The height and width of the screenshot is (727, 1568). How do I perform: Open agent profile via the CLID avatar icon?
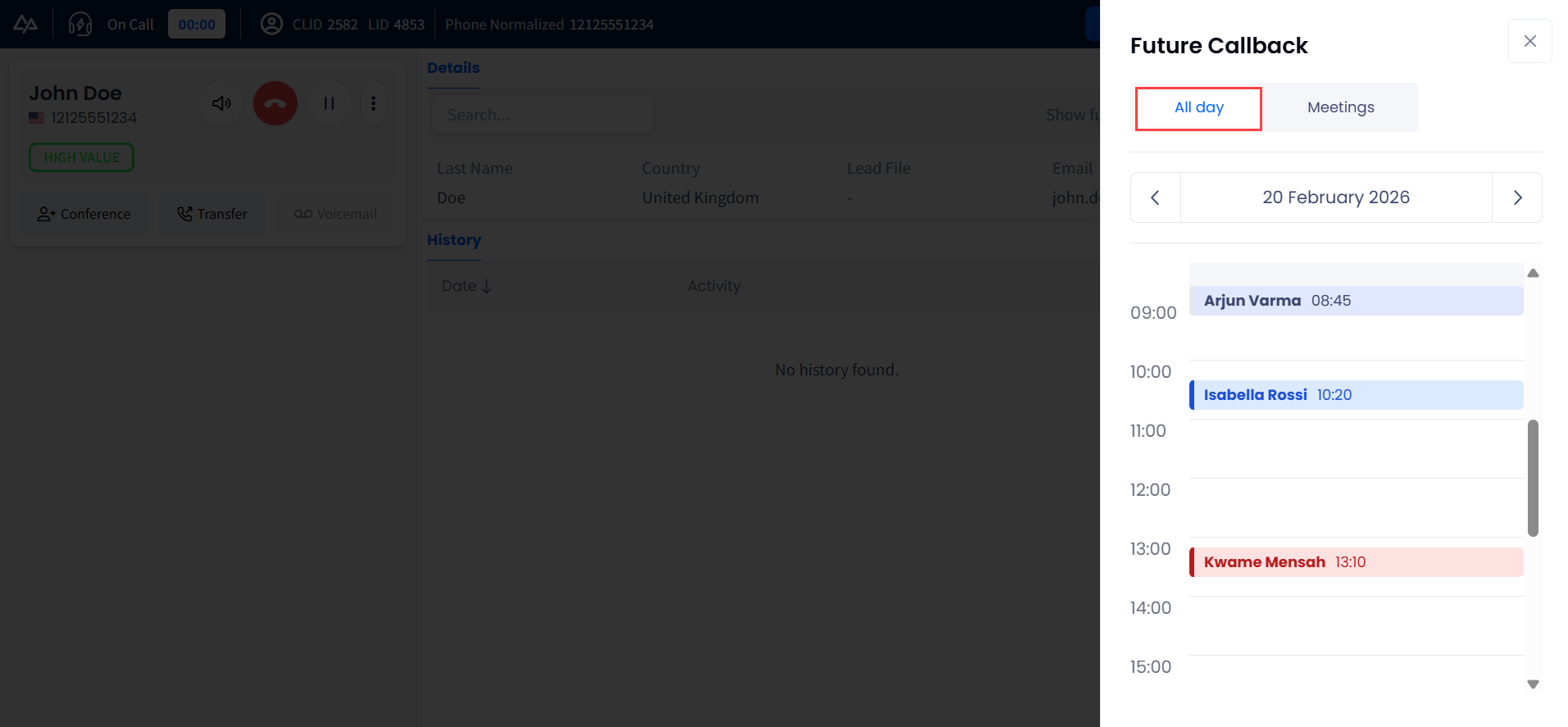click(271, 24)
